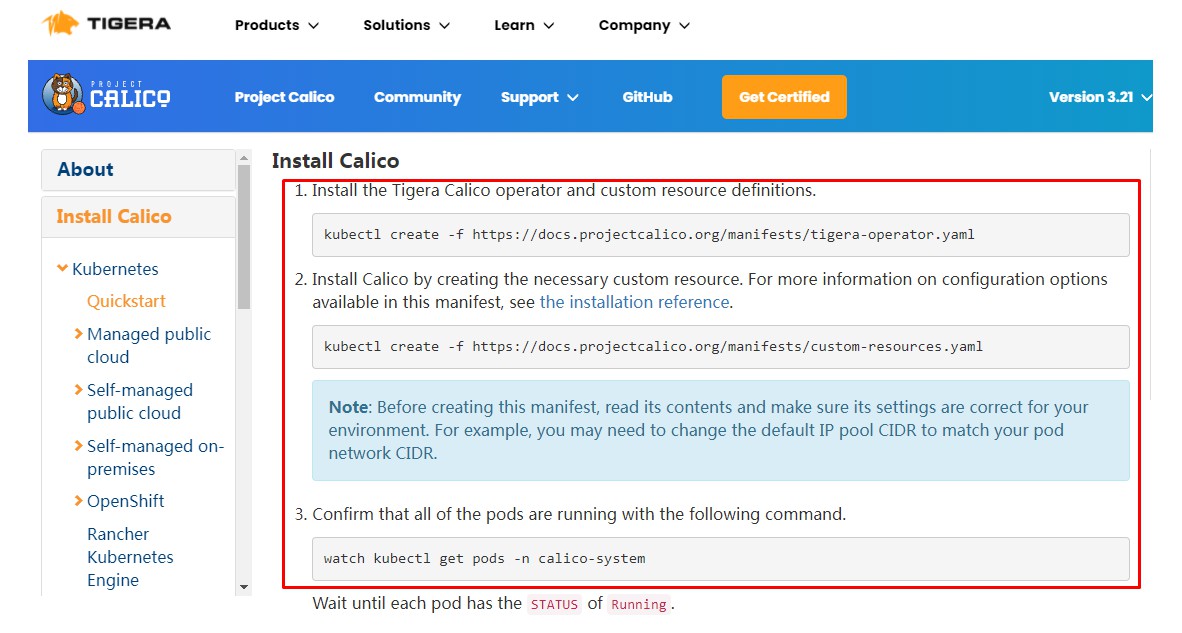Open the GitHub link
The image size is (1182, 633).
tap(647, 97)
